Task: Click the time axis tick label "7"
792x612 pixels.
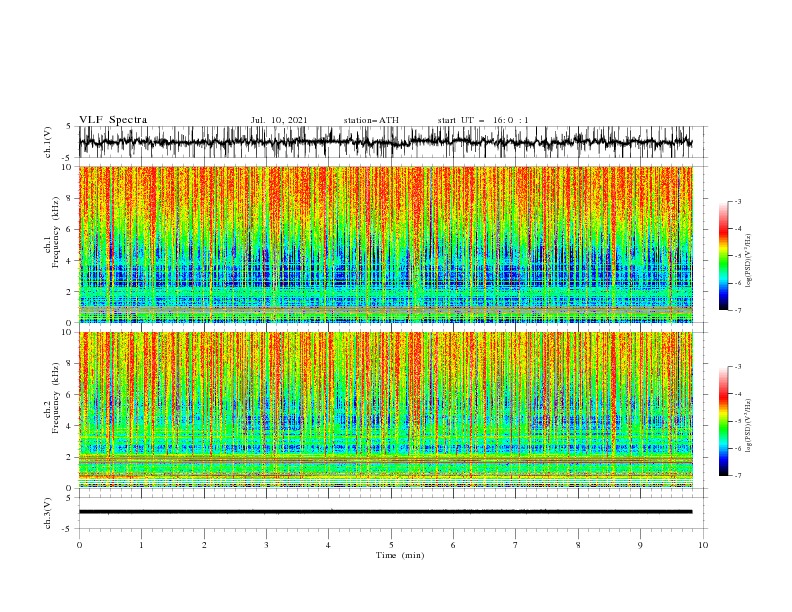Action: tap(516, 545)
